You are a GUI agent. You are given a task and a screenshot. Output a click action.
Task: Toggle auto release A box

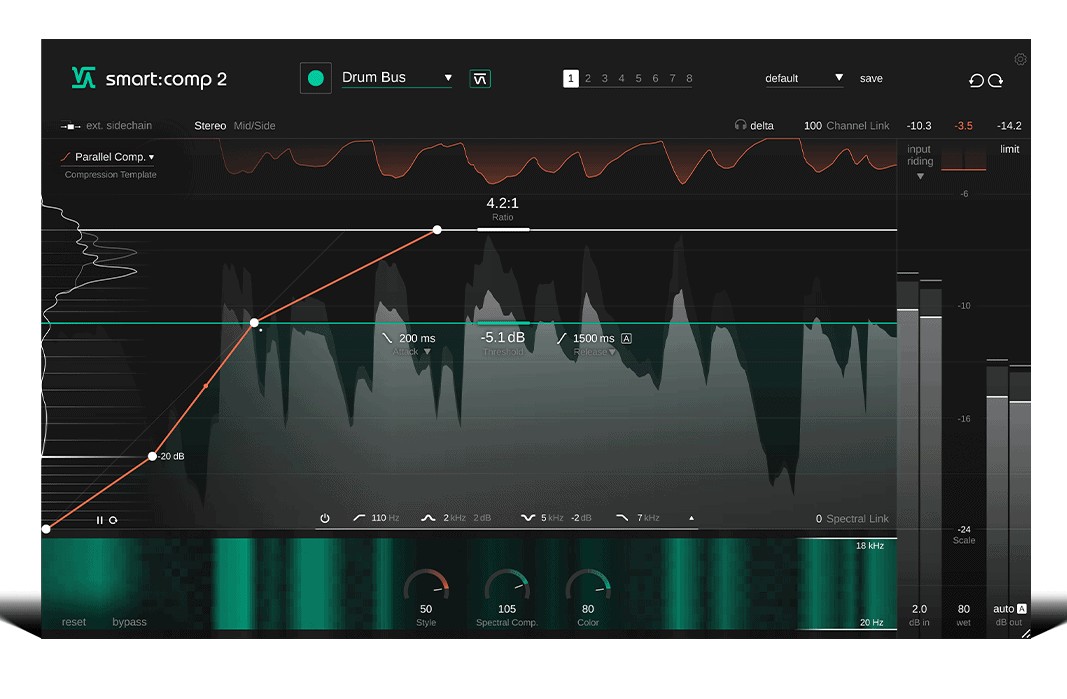(627, 338)
